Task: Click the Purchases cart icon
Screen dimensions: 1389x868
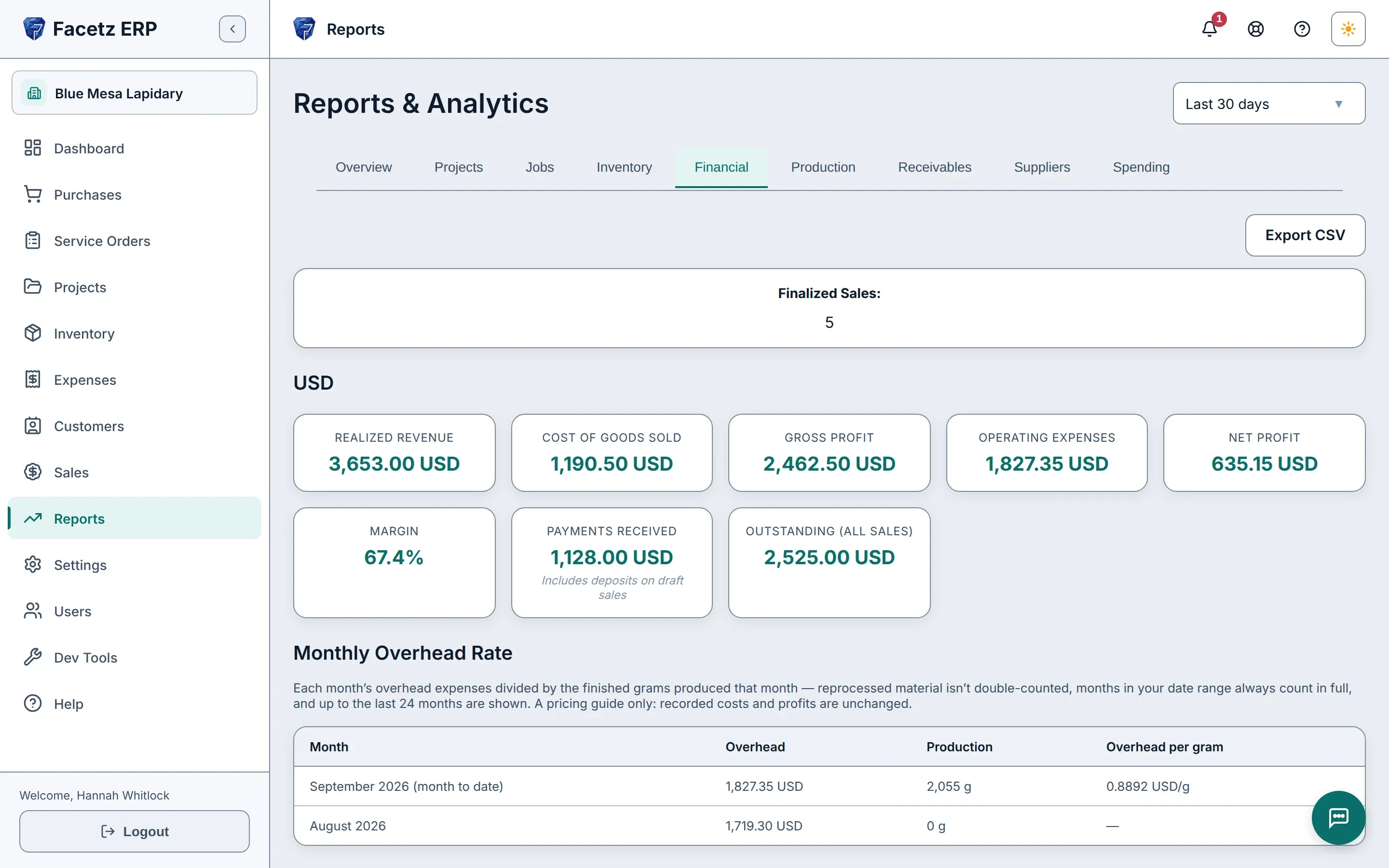Action: coord(33,195)
